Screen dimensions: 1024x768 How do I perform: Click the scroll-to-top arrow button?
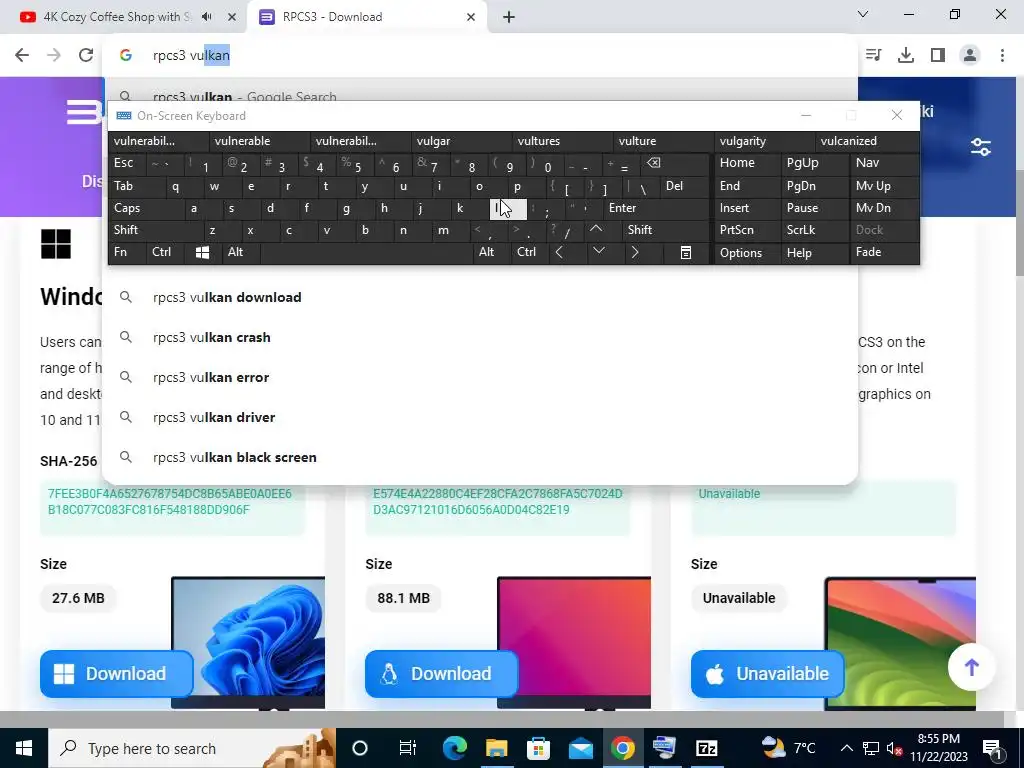click(972, 667)
